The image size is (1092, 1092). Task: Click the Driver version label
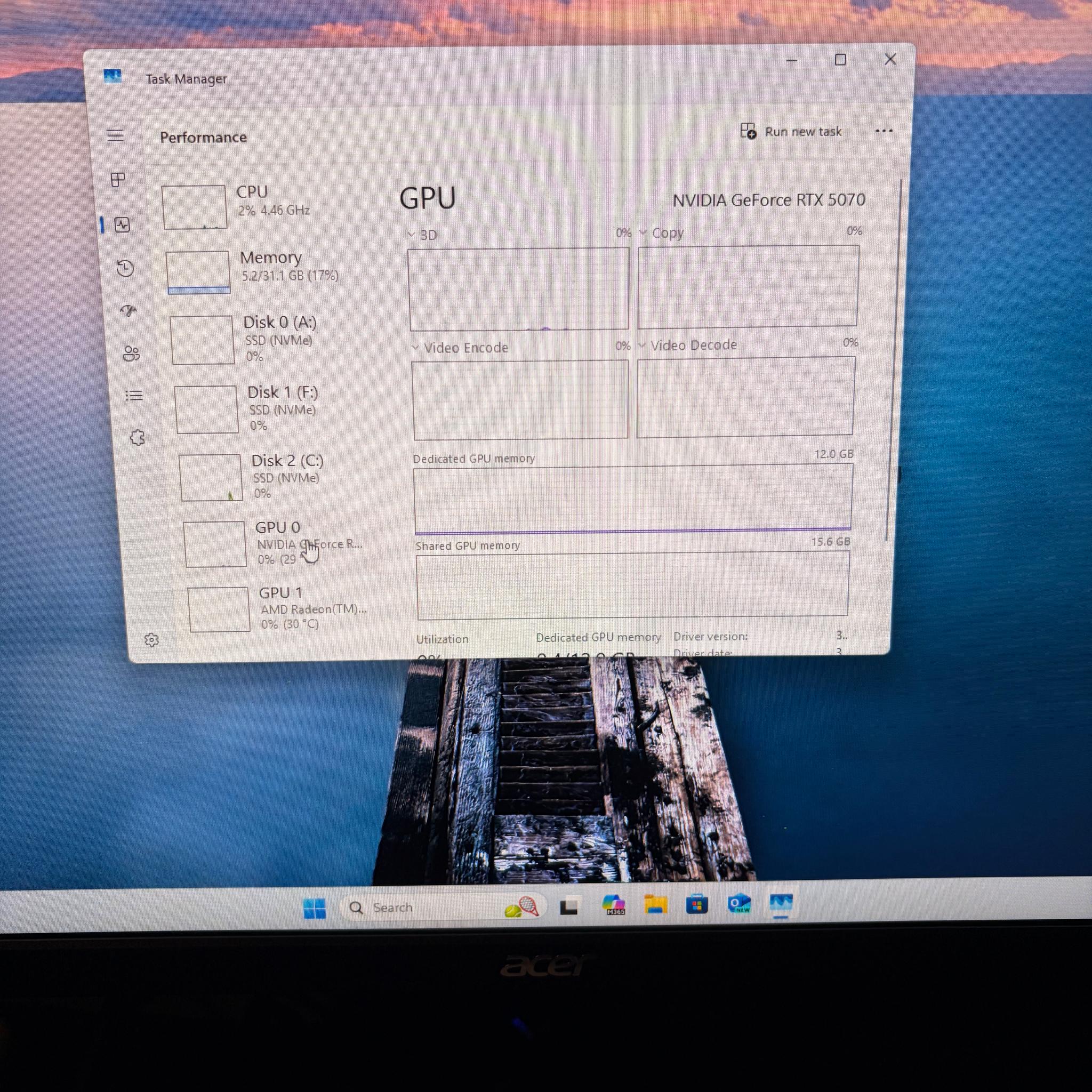pyautogui.click(x=710, y=637)
